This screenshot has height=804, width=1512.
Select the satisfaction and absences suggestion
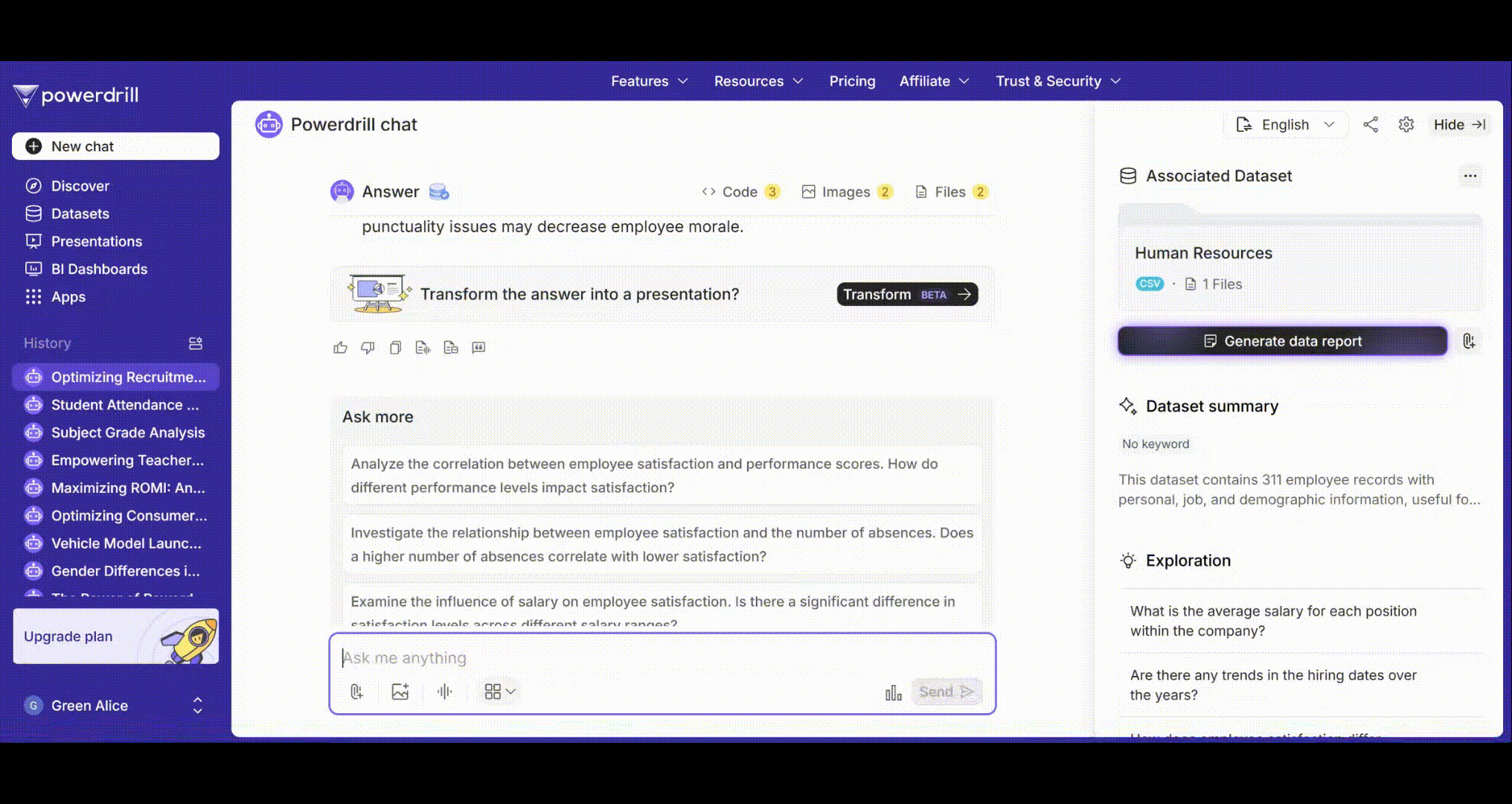[662, 544]
